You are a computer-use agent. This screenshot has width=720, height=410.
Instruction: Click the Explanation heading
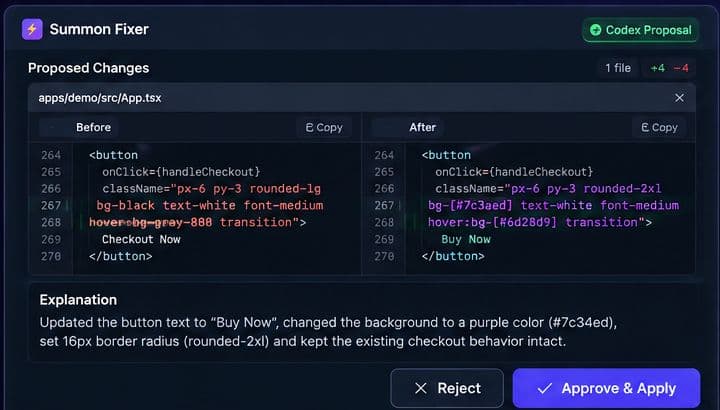click(x=78, y=300)
